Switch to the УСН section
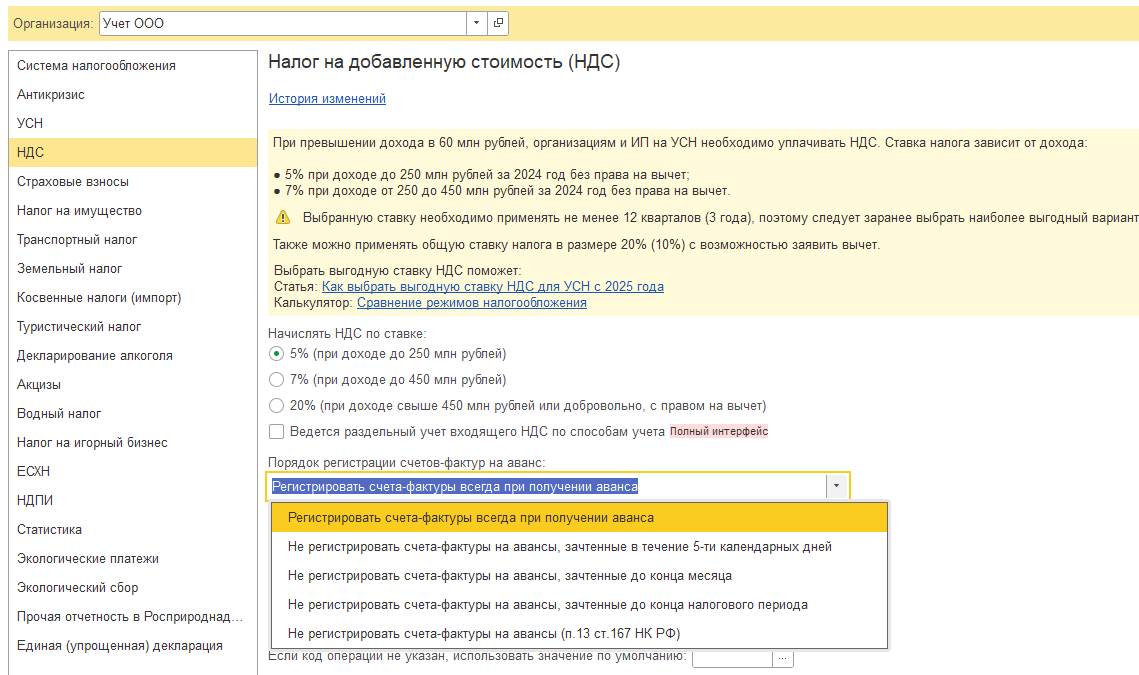Viewport: 1139px width, 675px height. coord(30,124)
